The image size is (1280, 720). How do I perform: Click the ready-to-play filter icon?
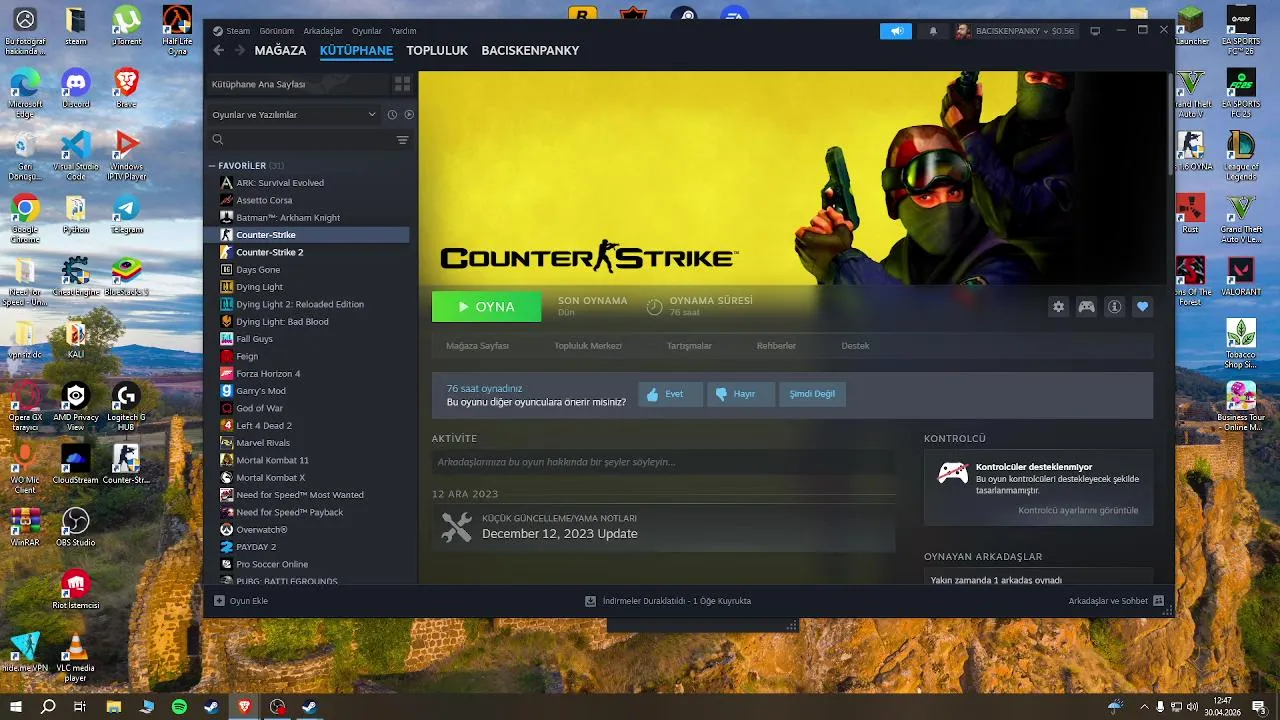408,114
